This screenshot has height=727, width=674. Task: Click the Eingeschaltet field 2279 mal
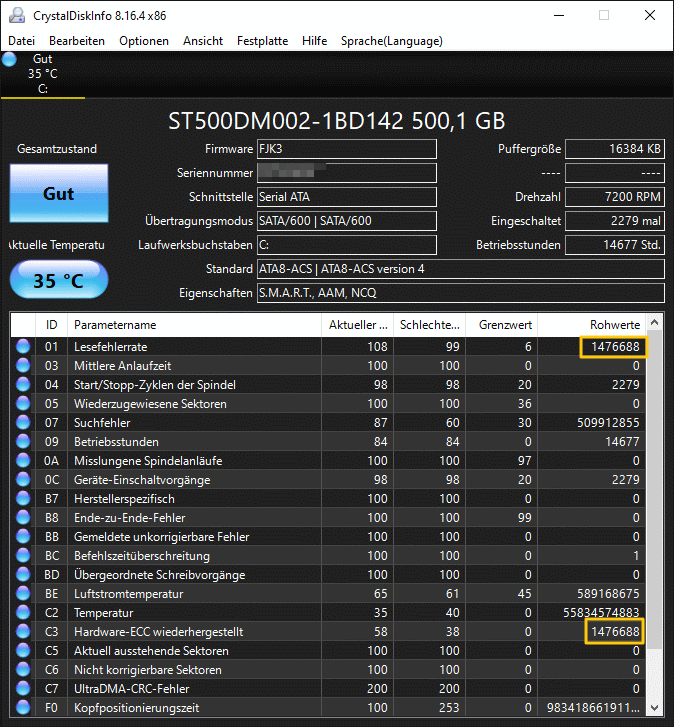[615, 221]
